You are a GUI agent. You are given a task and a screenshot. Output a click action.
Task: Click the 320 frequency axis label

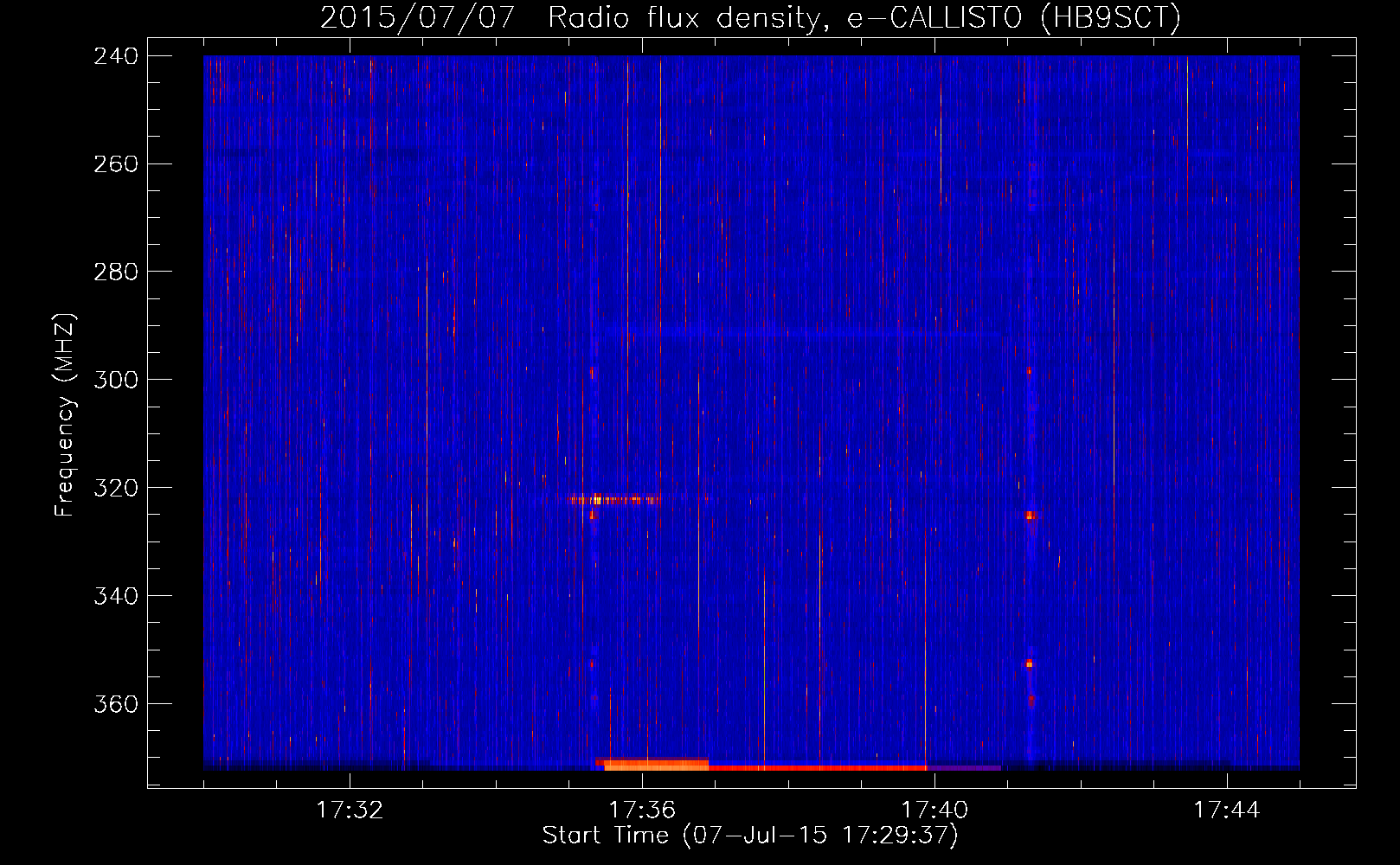click(115, 488)
